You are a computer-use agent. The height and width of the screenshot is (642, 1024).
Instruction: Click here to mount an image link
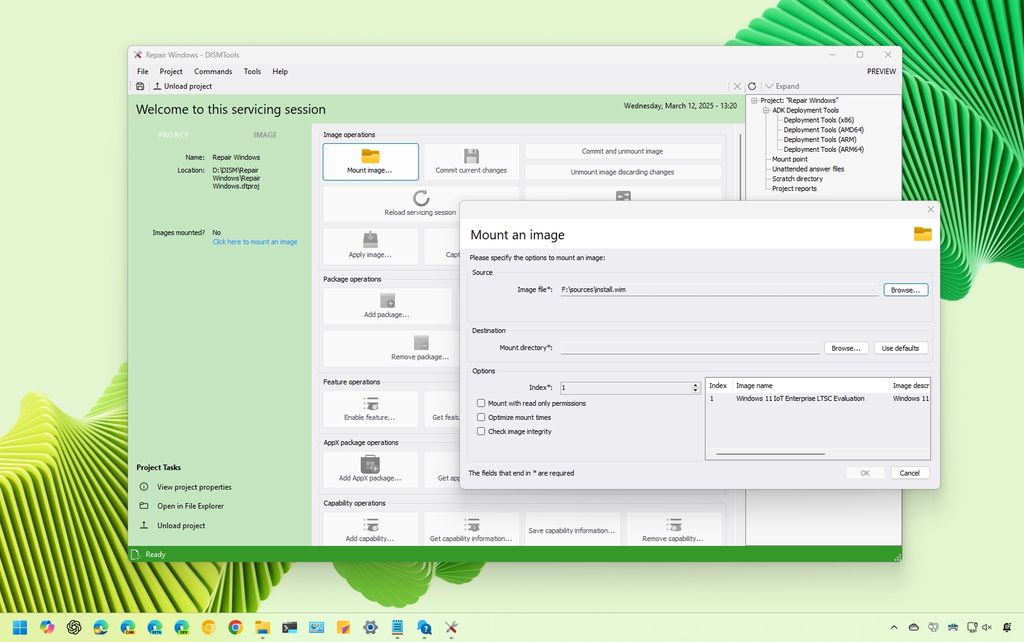coord(256,241)
